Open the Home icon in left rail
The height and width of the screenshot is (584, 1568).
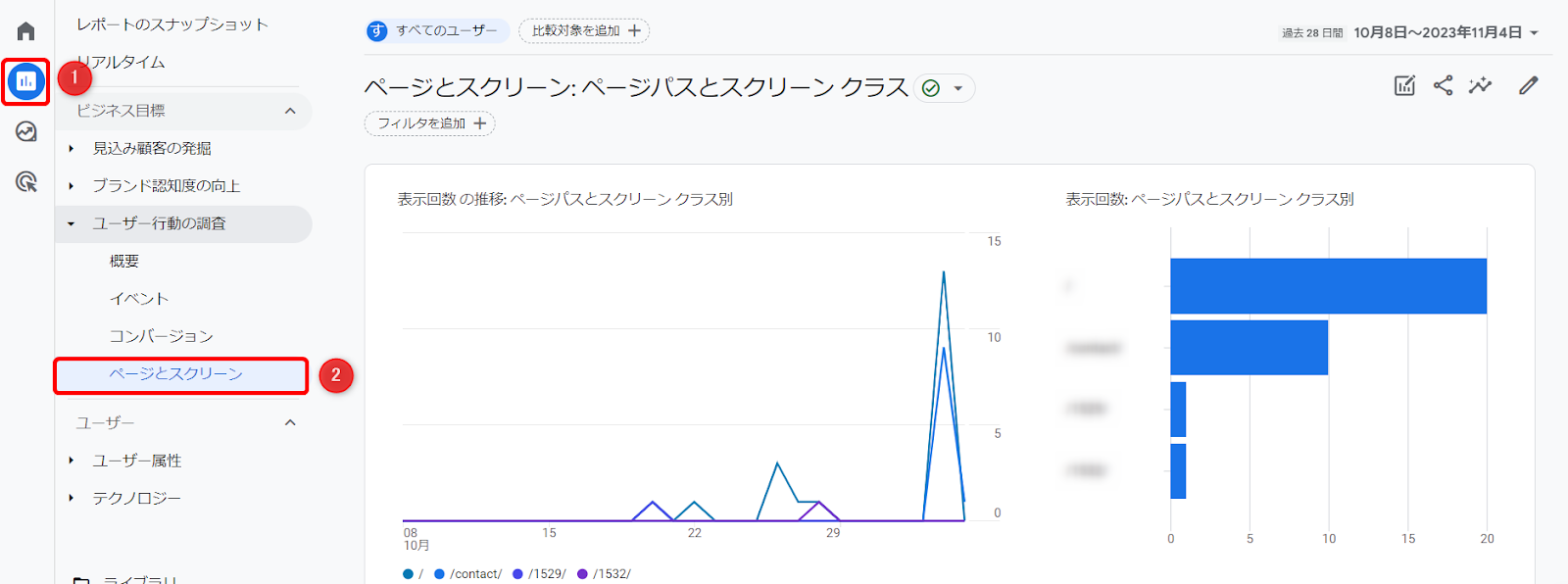tap(26, 31)
